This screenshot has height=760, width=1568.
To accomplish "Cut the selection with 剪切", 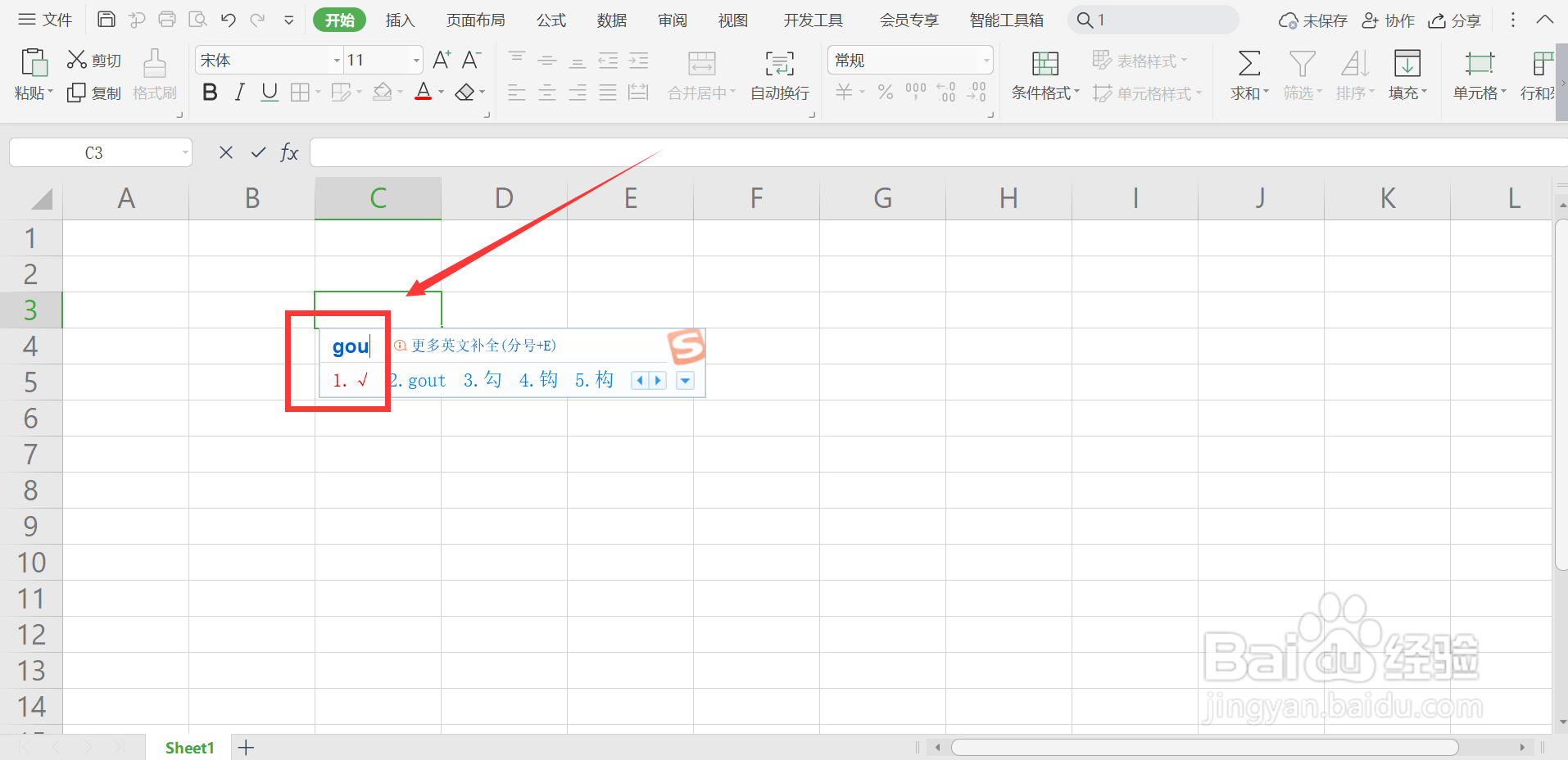I will (x=94, y=60).
